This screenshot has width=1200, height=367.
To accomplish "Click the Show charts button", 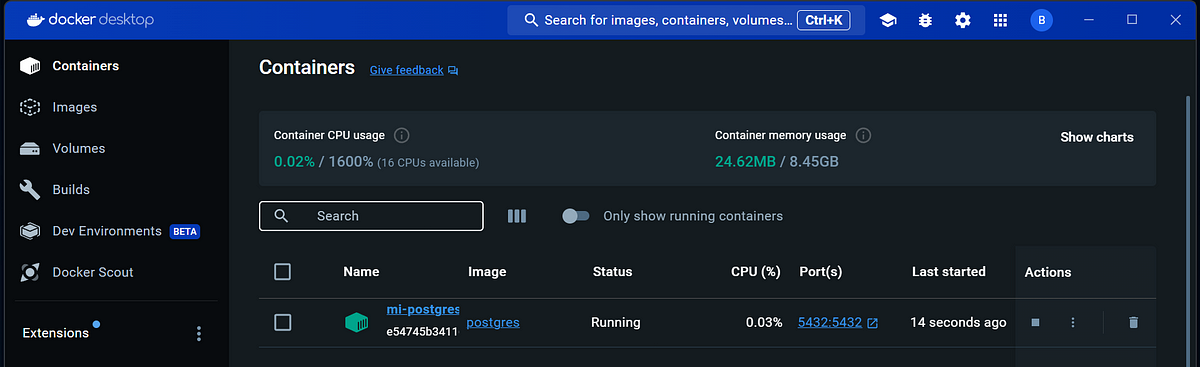I will tap(1097, 137).
